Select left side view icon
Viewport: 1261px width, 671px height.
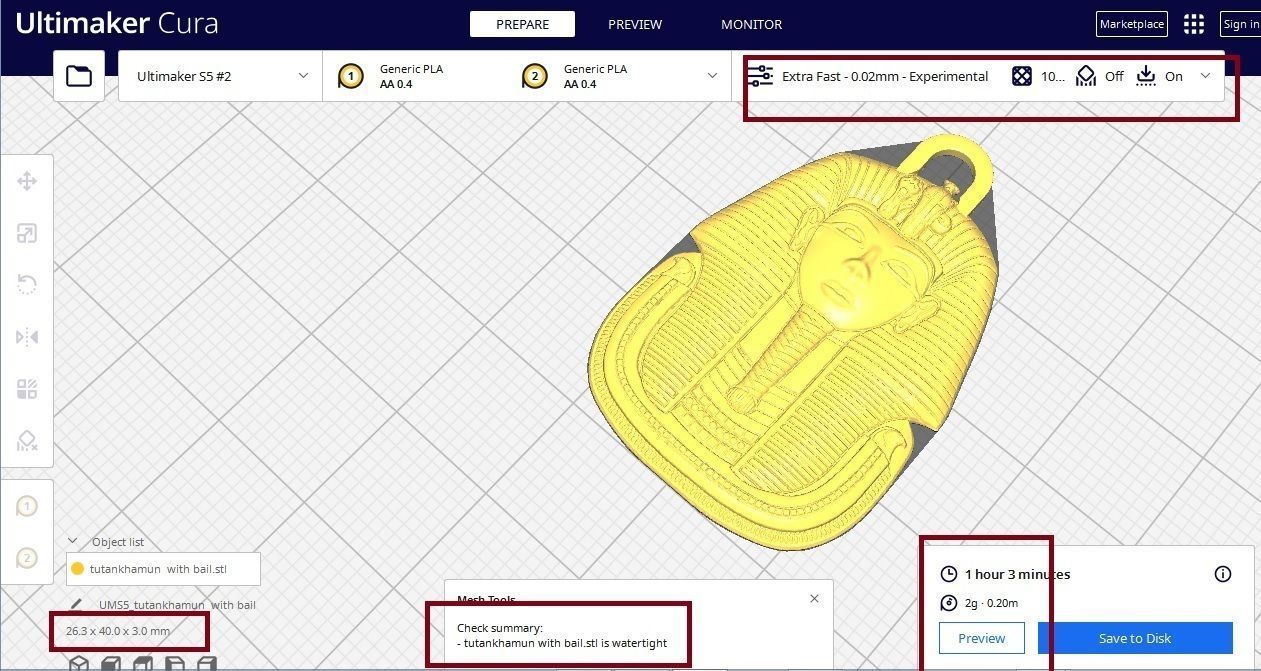[174, 663]
